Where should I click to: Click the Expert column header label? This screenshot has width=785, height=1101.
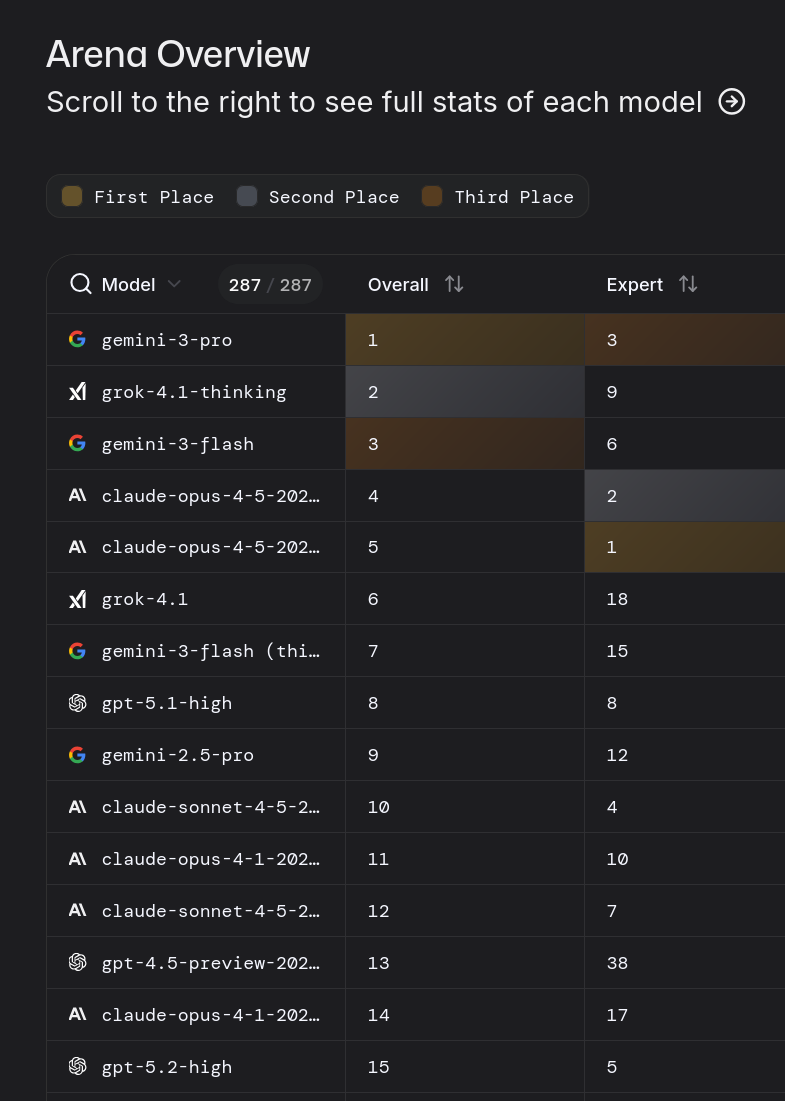pos(634,285)
